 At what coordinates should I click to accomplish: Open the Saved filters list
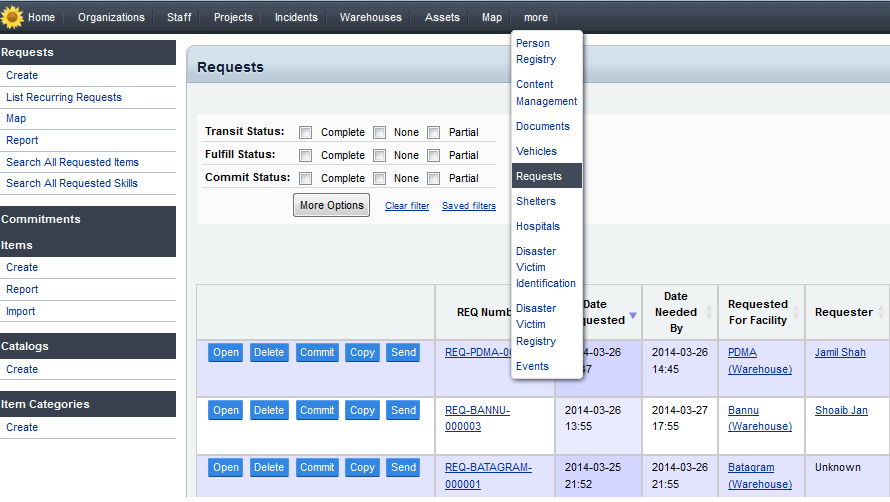click(x=468, y=206)
